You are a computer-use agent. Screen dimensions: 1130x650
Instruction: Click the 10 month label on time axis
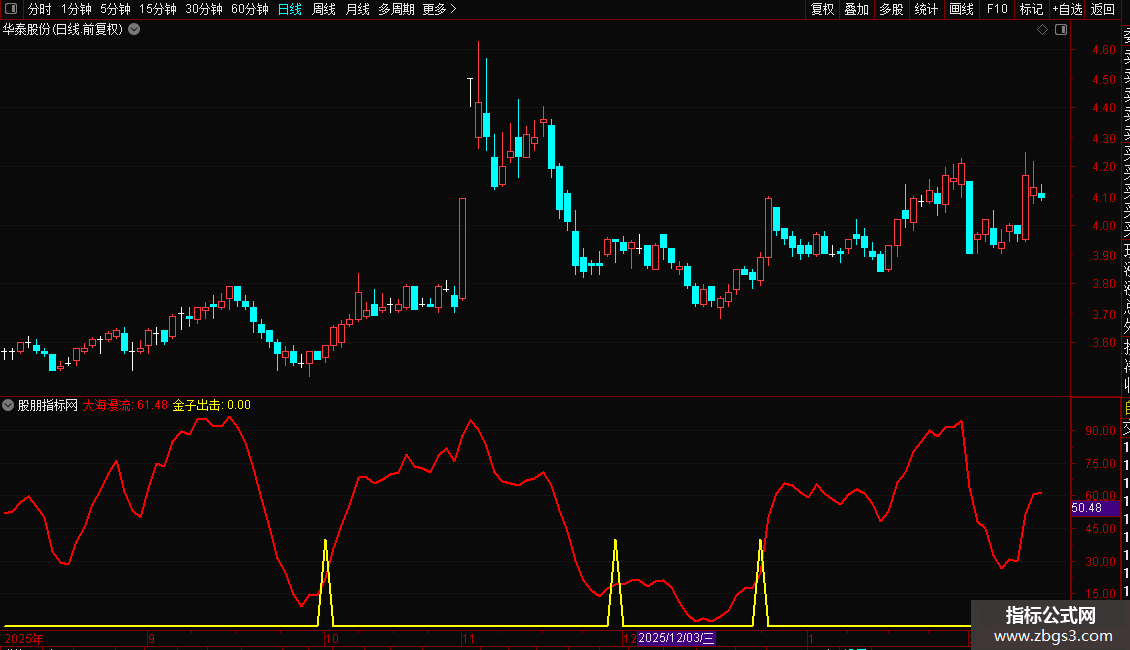point(332,638)
